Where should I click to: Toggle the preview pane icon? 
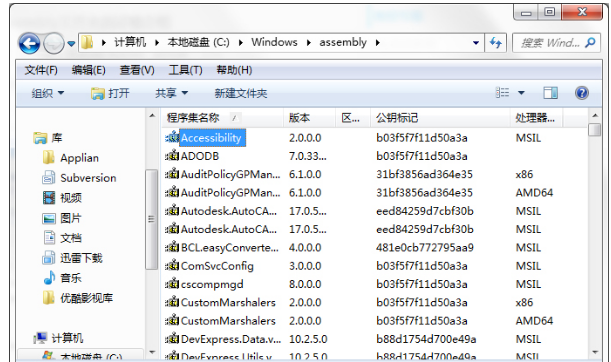click(550, 93)
